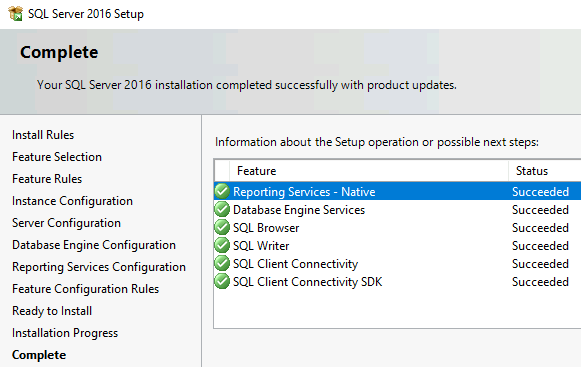Click Succeeded status for SQL Writer
The width and height of the screenshot is (581, 367).
(x=540, y=246)
